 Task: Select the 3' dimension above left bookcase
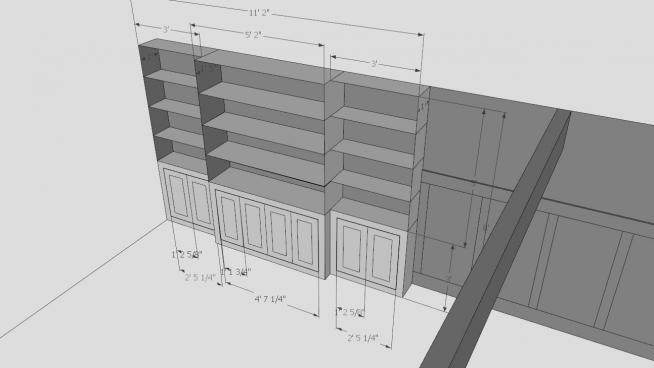(166, 30)
